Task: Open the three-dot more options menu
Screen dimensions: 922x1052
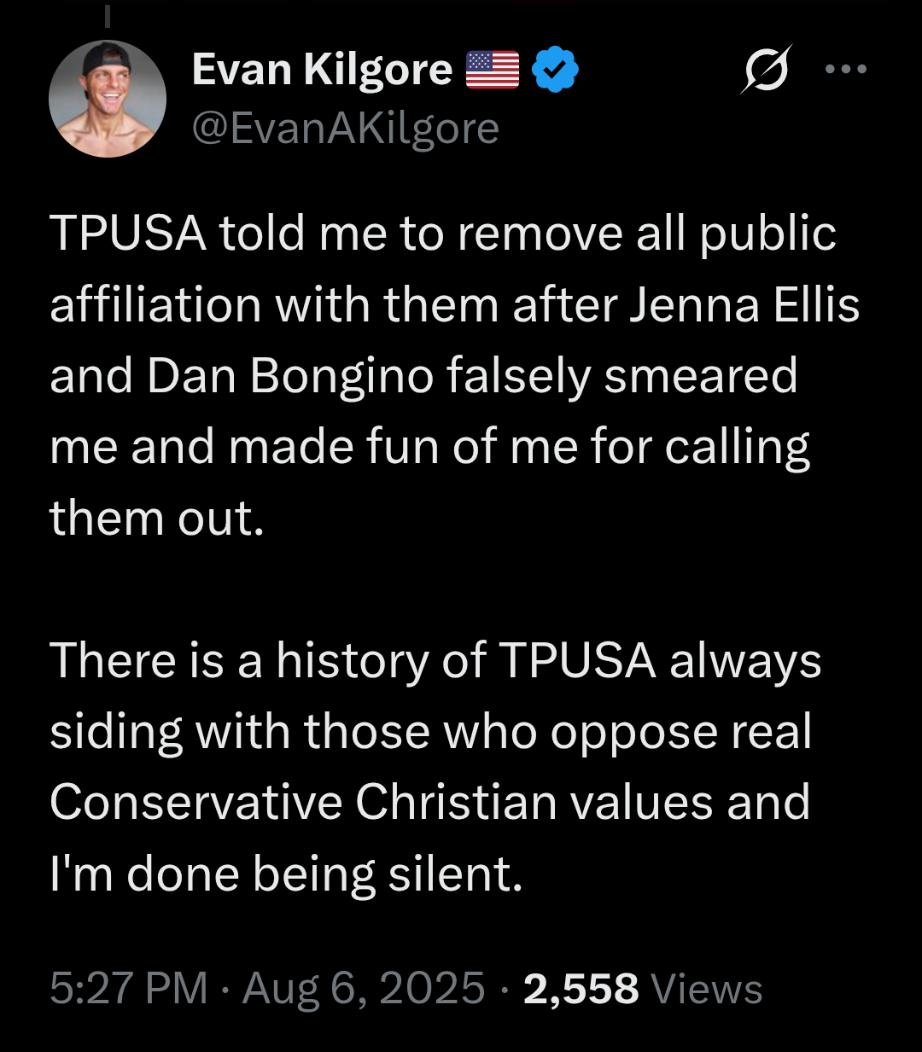Action: coord(844,70)
